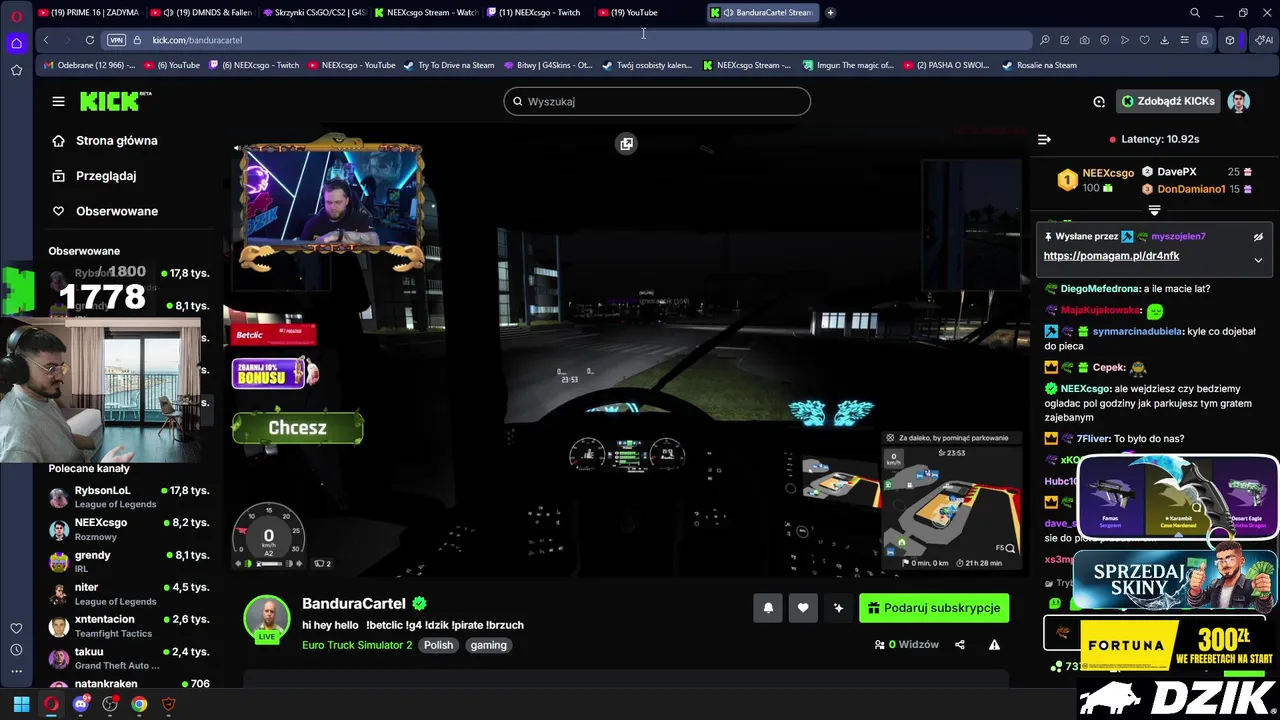
Task: Take a snapshot with camera toolbar icon
Action: (1085, 40)
